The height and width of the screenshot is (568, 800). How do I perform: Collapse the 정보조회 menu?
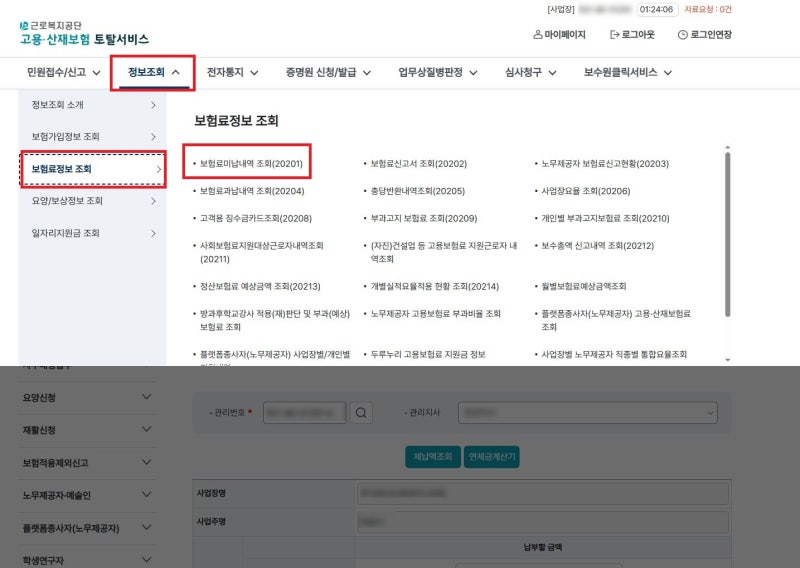click(153, 72)
